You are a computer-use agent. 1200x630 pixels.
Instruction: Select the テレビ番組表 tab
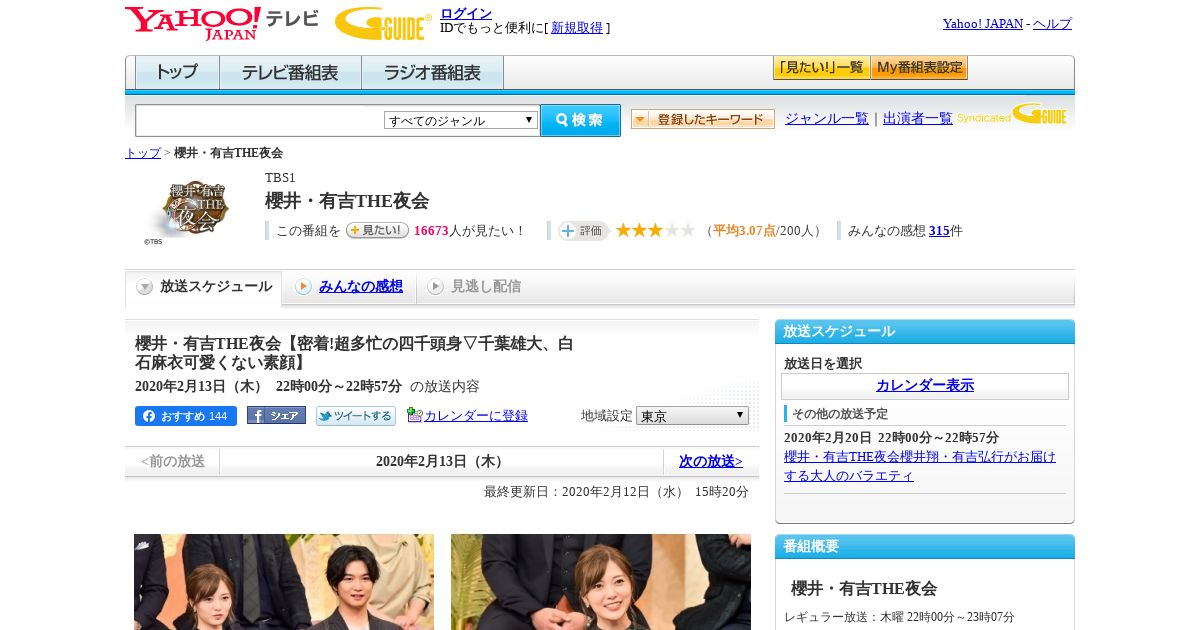(290, 73)
